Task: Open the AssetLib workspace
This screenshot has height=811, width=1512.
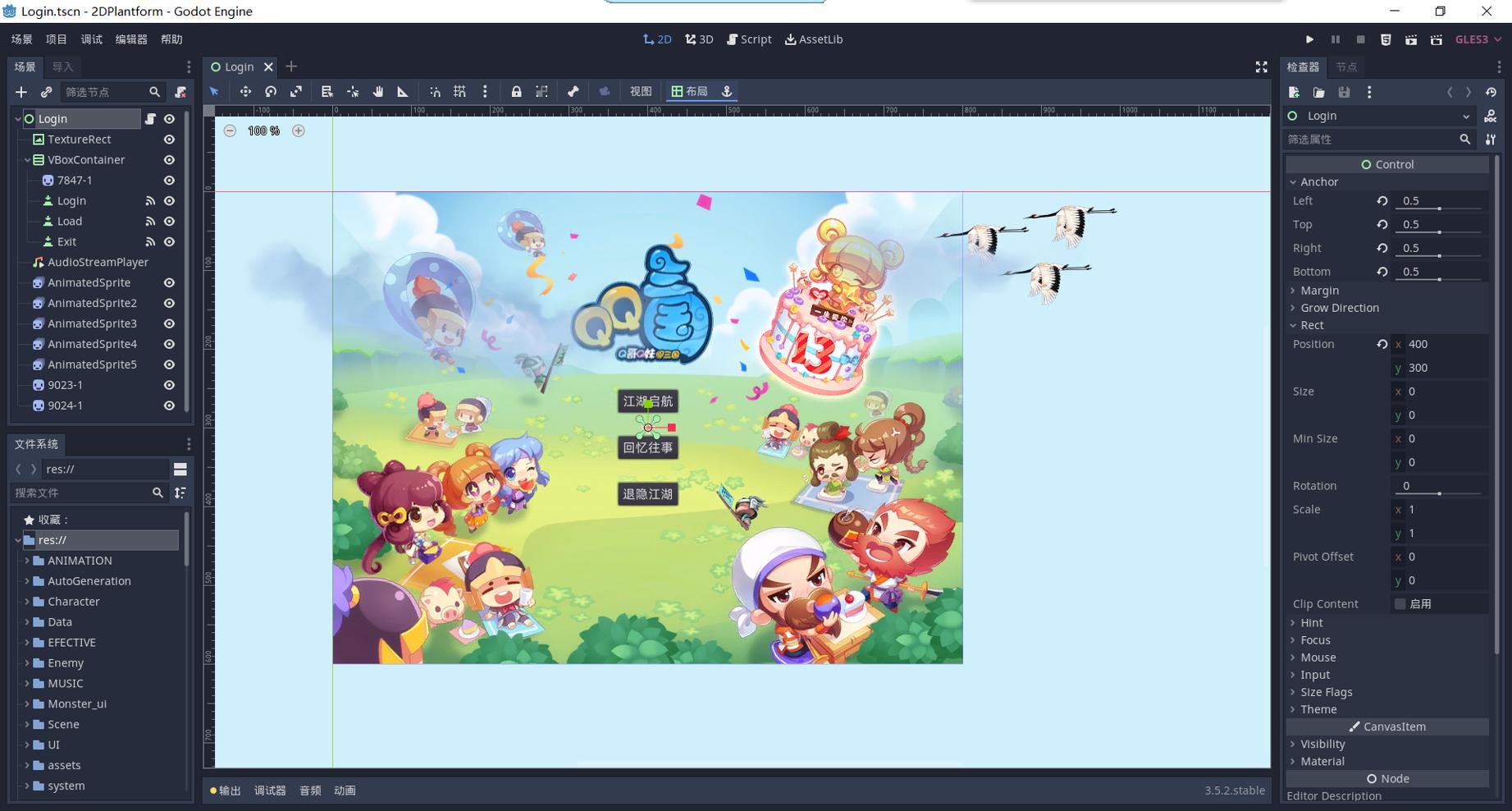Action: (x=814, y=39)
